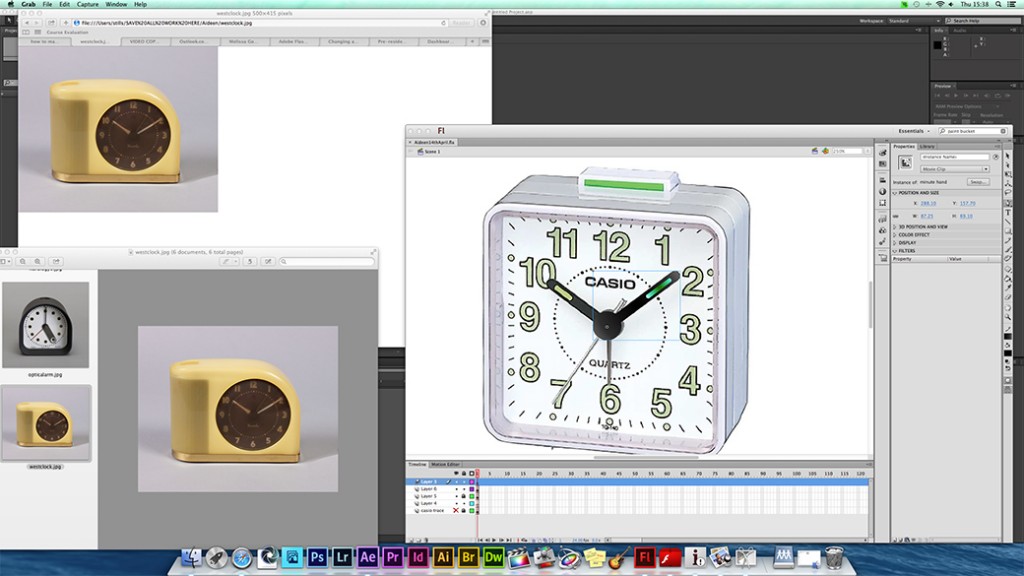Toggle outline color box for casio trace layer
1024x576 pixels.
[x=472, y=511]
